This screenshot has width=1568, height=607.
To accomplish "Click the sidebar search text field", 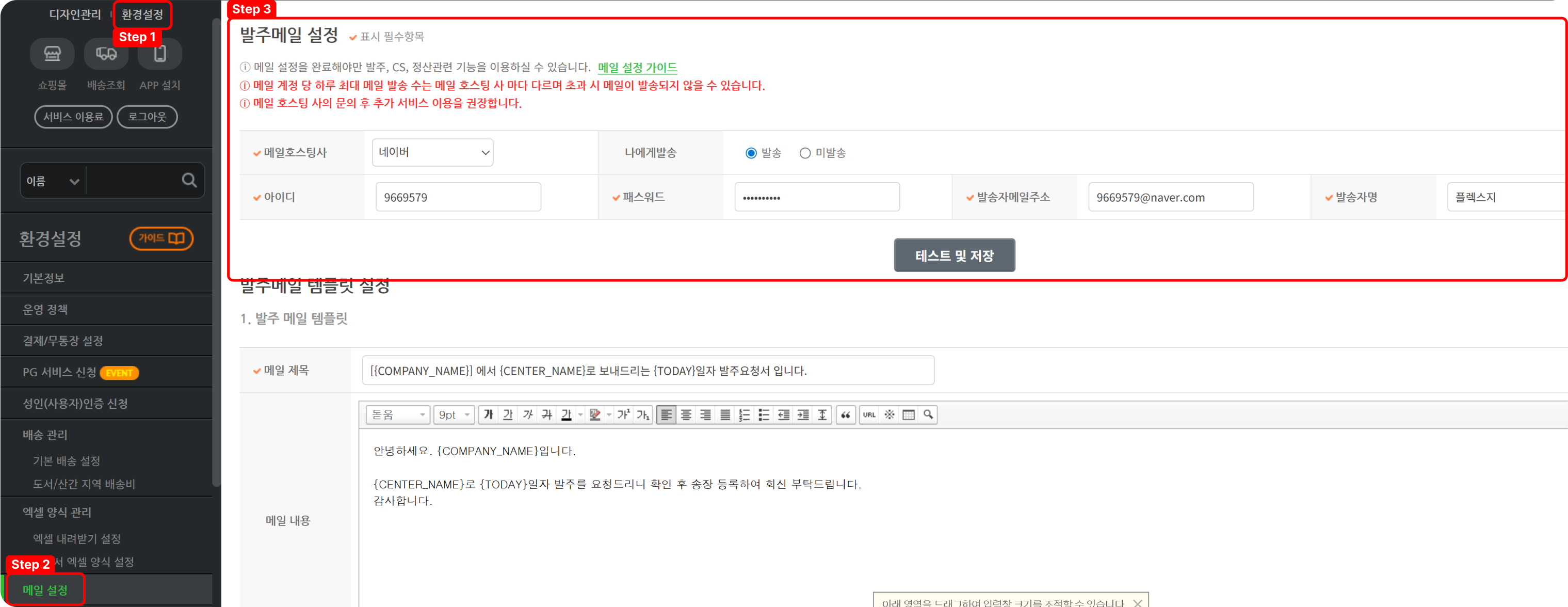I will (133, 181).
